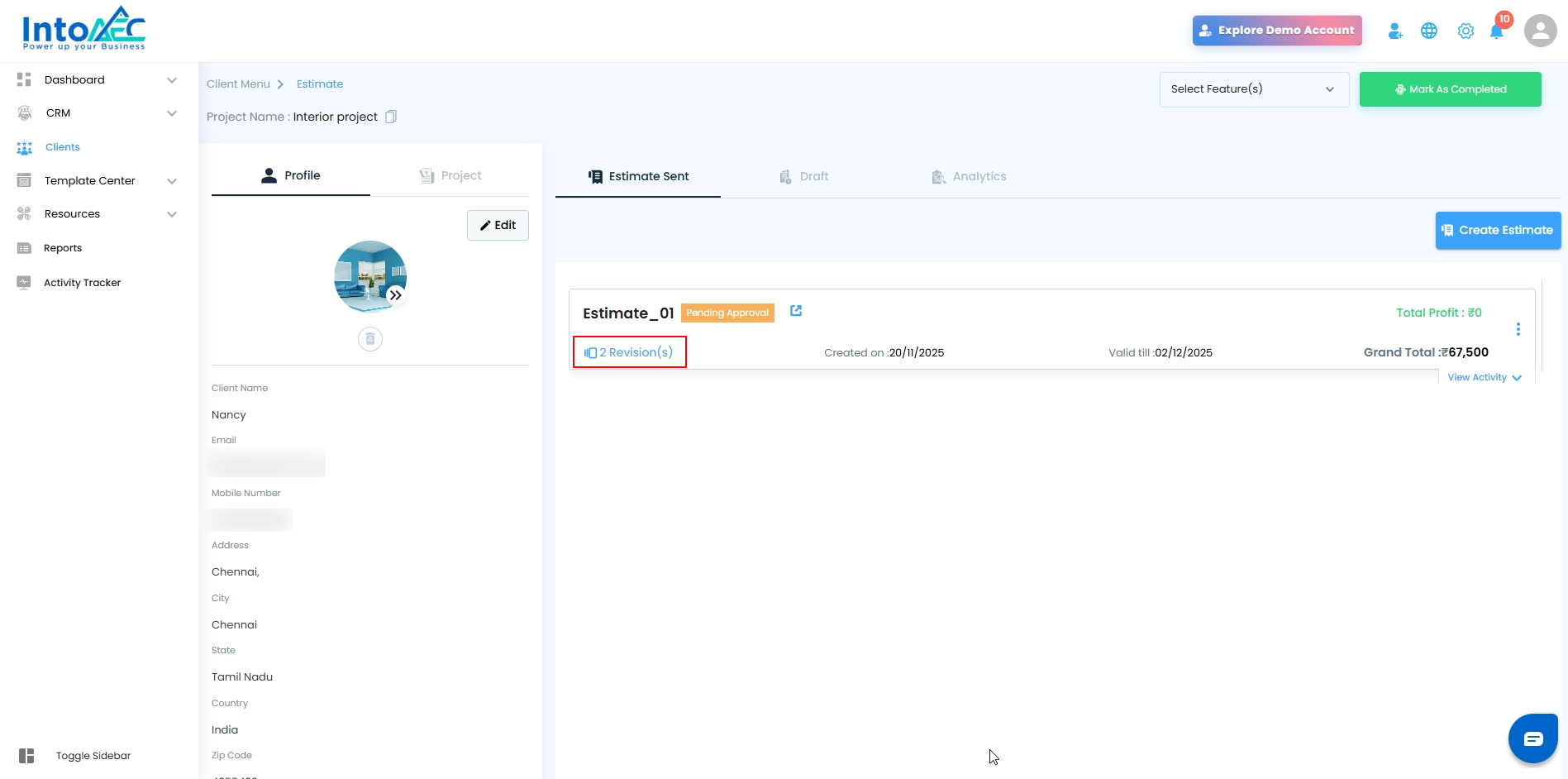This screenshot has height=779, width=1568.
Task: Click the IntoAEC logo
Action: tap(83, 29)
